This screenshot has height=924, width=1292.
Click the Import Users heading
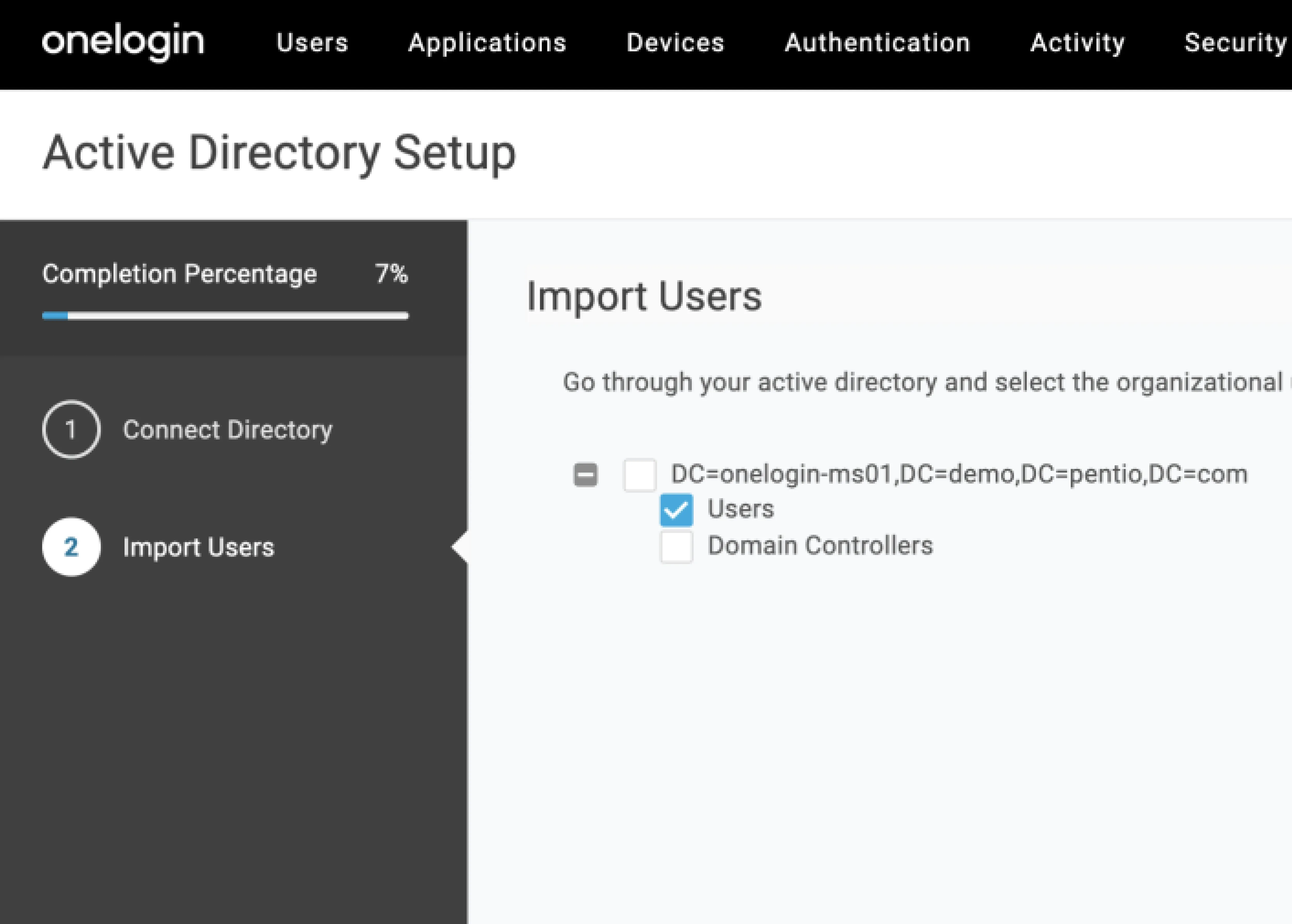pyautogui.click(x=644, y=297)
